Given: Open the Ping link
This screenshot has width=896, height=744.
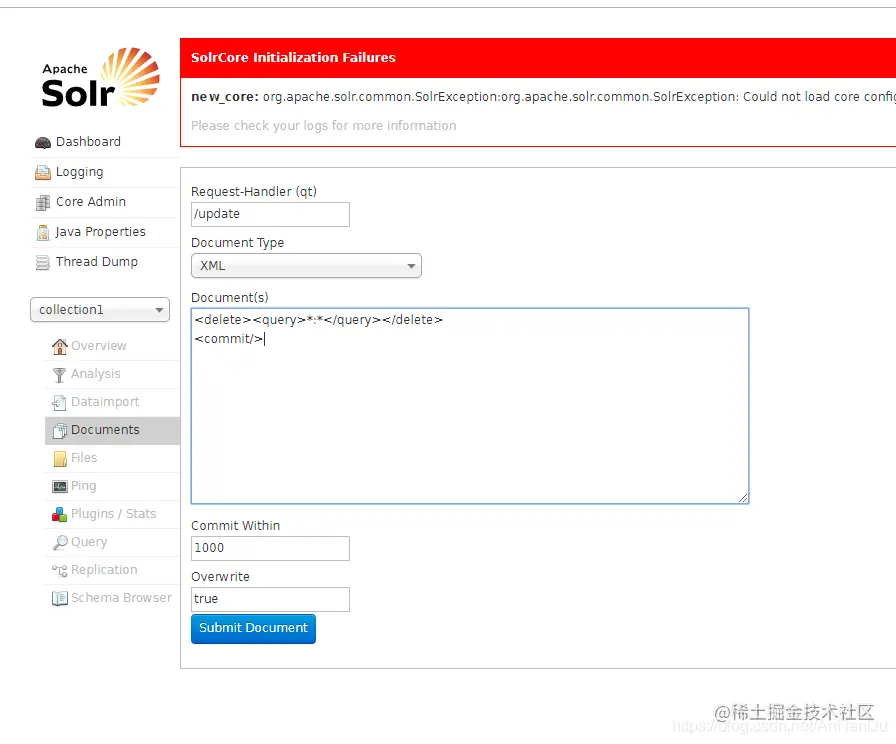Looking at the screenshot, I should (x=83, y=486).
